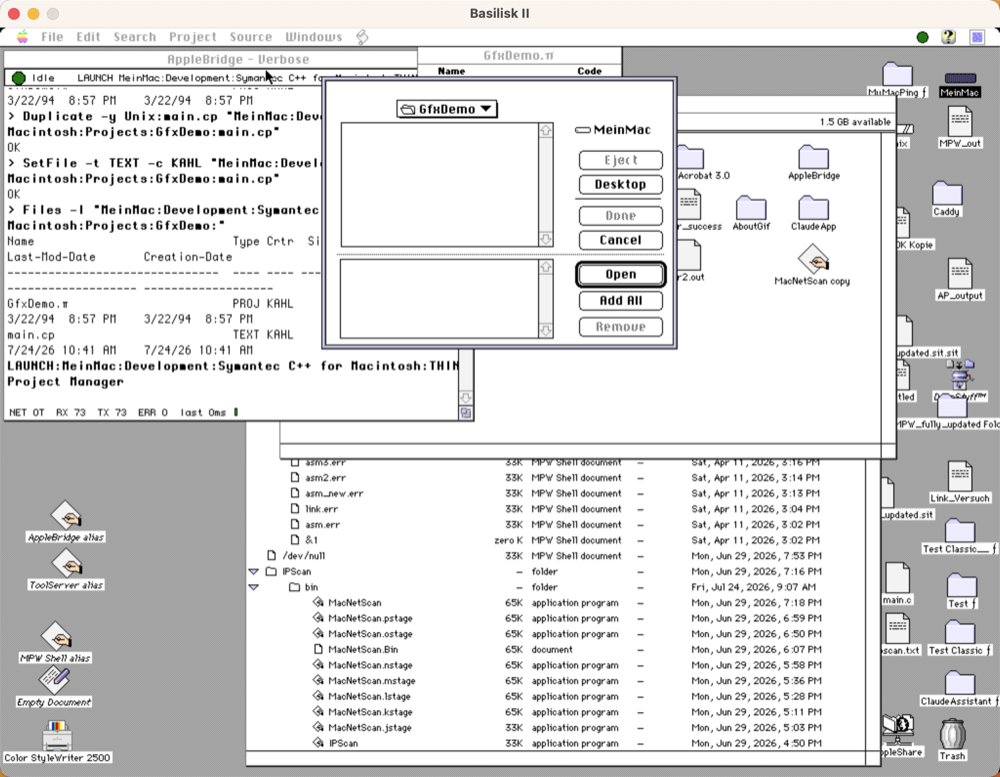The image size is (1000, 777).
Task: Open the Windows menu
Action: click(313, 37)
